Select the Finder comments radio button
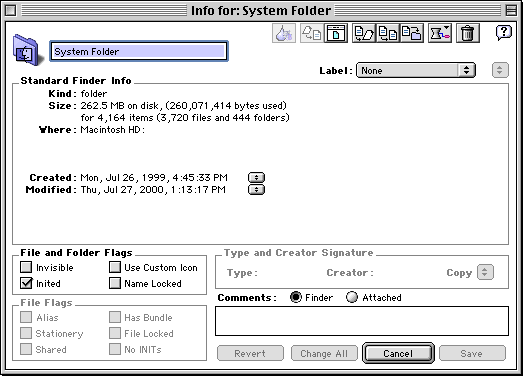Screen dimensions: 523x376 296,297
